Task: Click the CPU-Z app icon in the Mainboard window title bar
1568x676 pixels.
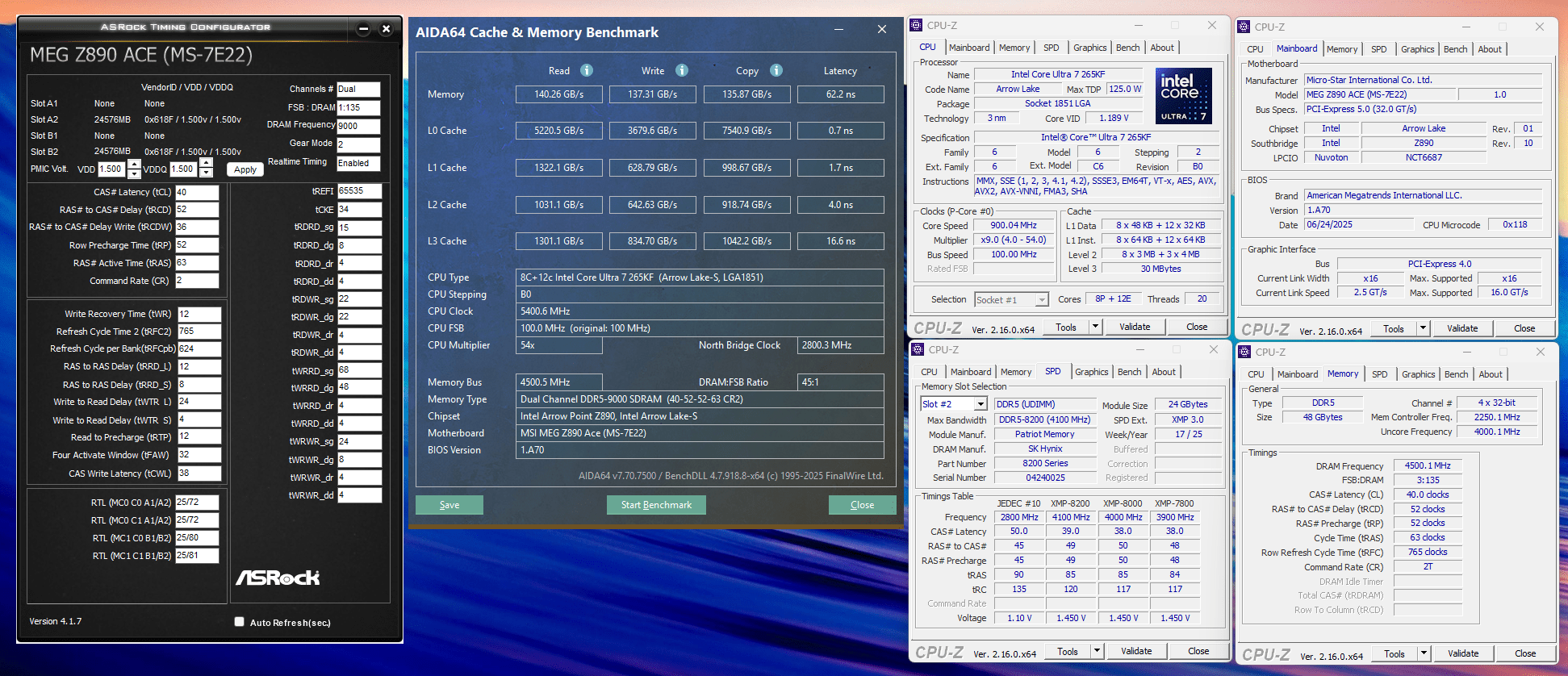Action: click(1244, 27)
